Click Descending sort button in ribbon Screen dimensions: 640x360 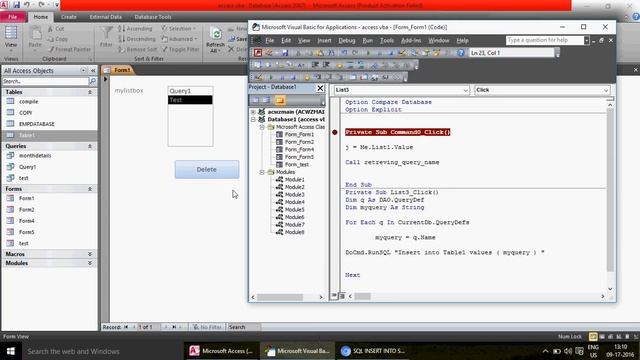pos(137,39)
